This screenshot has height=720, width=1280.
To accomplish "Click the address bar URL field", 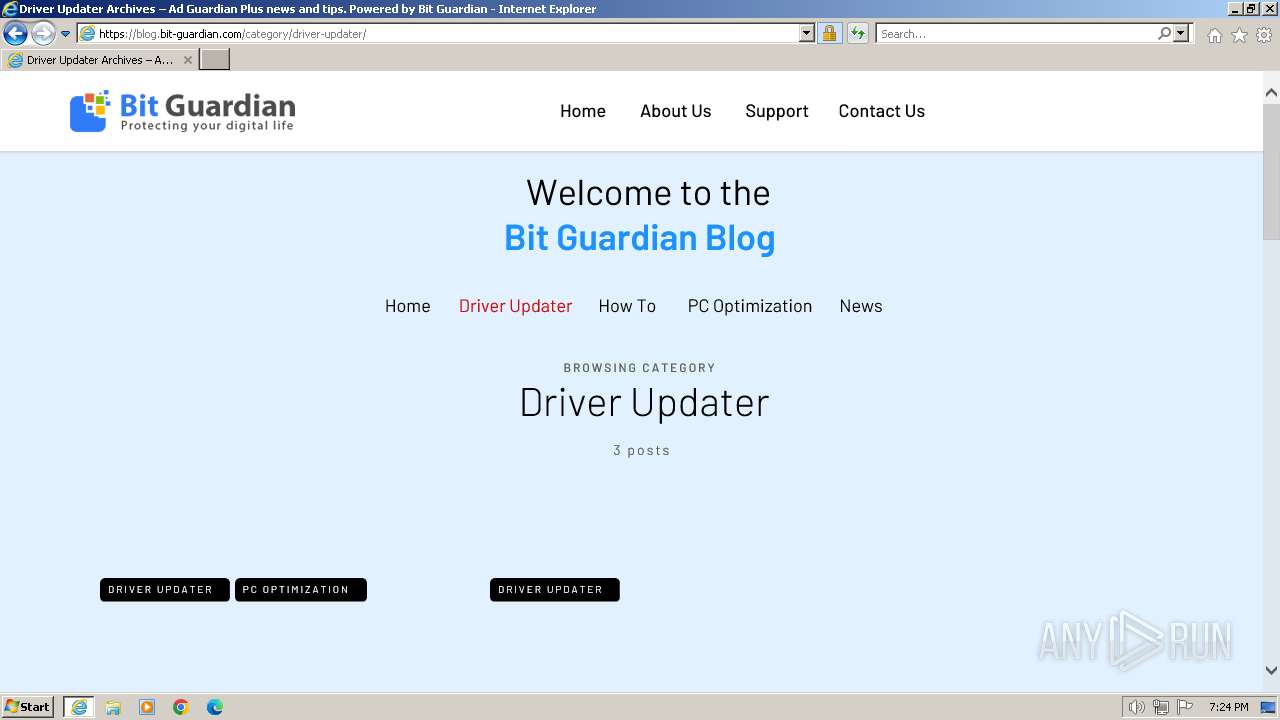I will coord(438,33).
